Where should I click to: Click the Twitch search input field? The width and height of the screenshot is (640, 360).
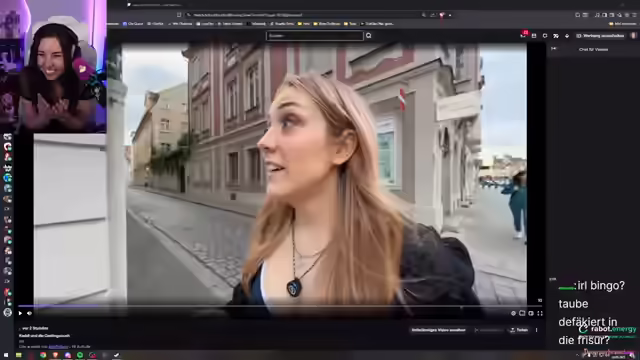315,36
